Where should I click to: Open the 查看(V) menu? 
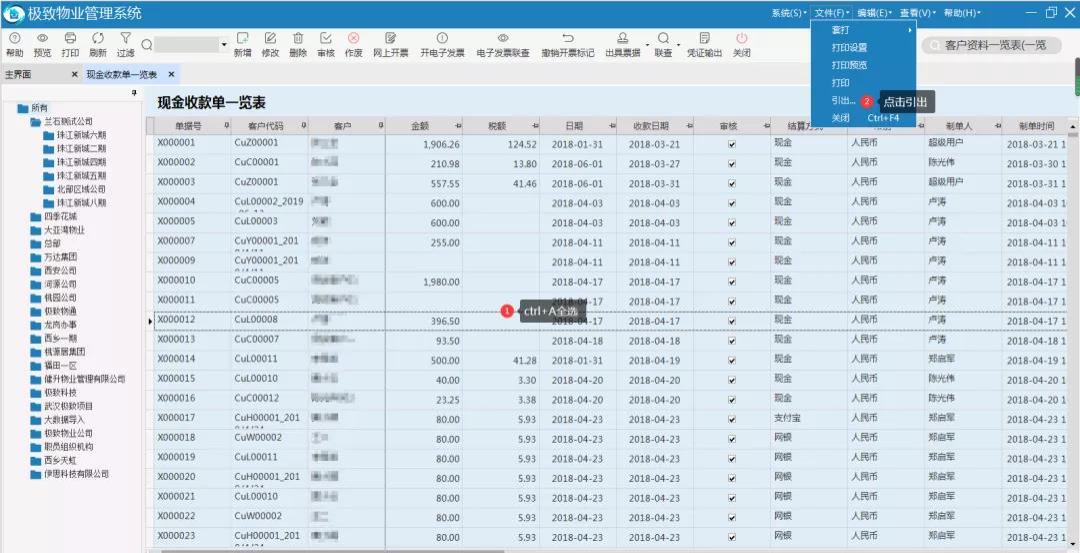(917, 13)
